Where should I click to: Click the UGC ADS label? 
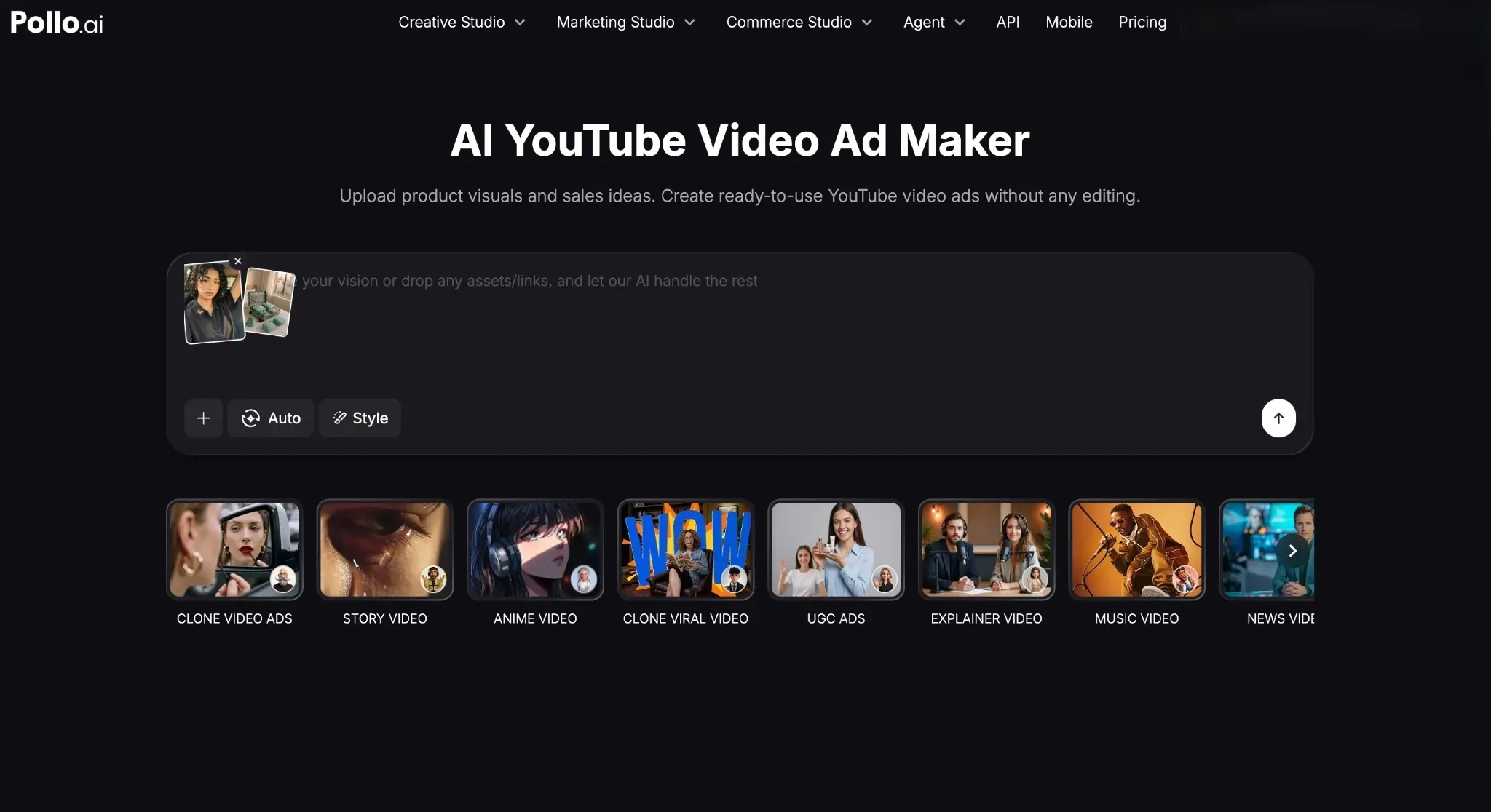click(836, 618)
